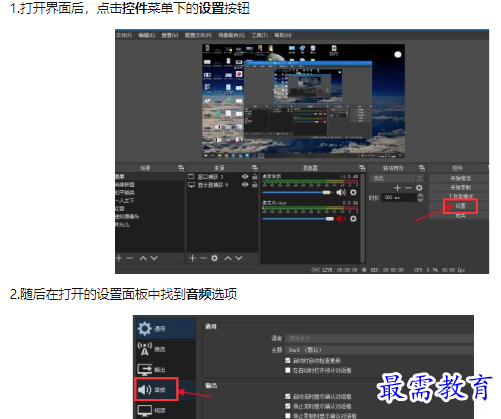The height and width of the screenshot is (419, 501).
Task: Open the 工具(T) menu
Action: click(259, 35)
